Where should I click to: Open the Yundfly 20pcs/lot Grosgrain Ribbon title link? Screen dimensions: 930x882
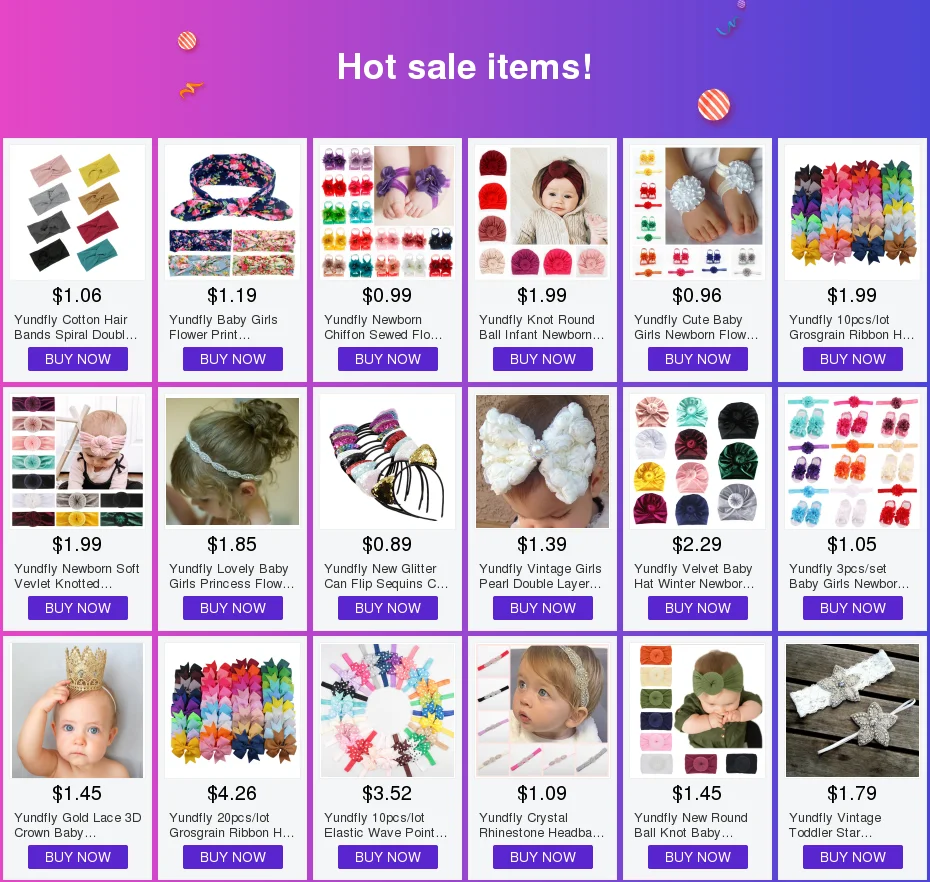(231, 825)
